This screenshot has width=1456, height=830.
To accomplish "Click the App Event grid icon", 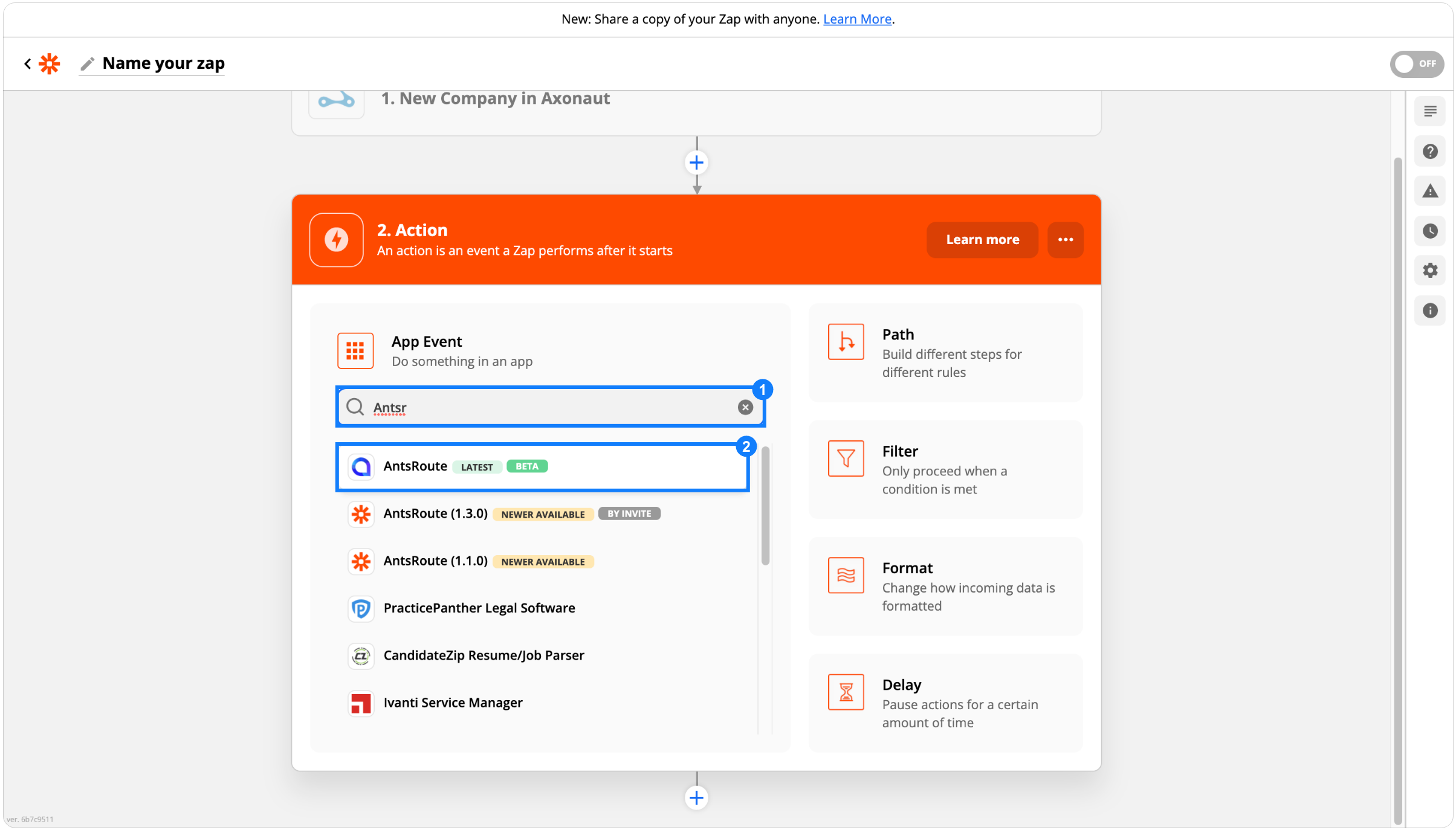I will tap(355, 350).
